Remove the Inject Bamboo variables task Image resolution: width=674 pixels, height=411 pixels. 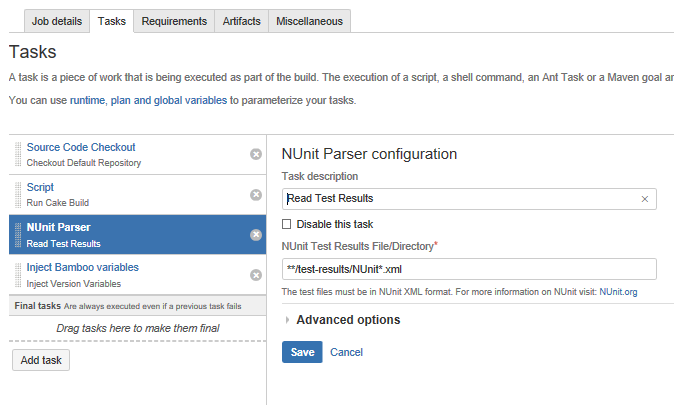(x=256, y=275)
